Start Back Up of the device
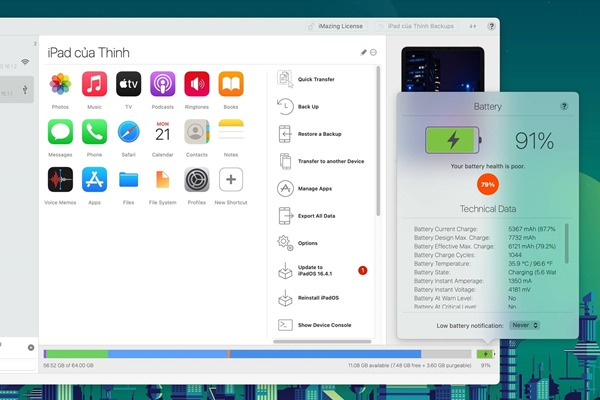 pos(308,106)
